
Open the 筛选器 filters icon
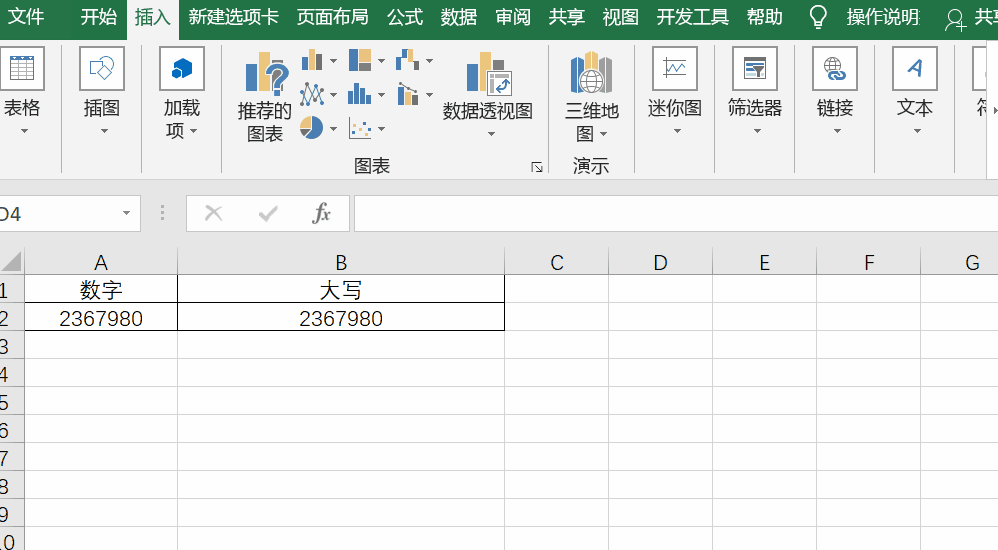click(x=755, y=68)
